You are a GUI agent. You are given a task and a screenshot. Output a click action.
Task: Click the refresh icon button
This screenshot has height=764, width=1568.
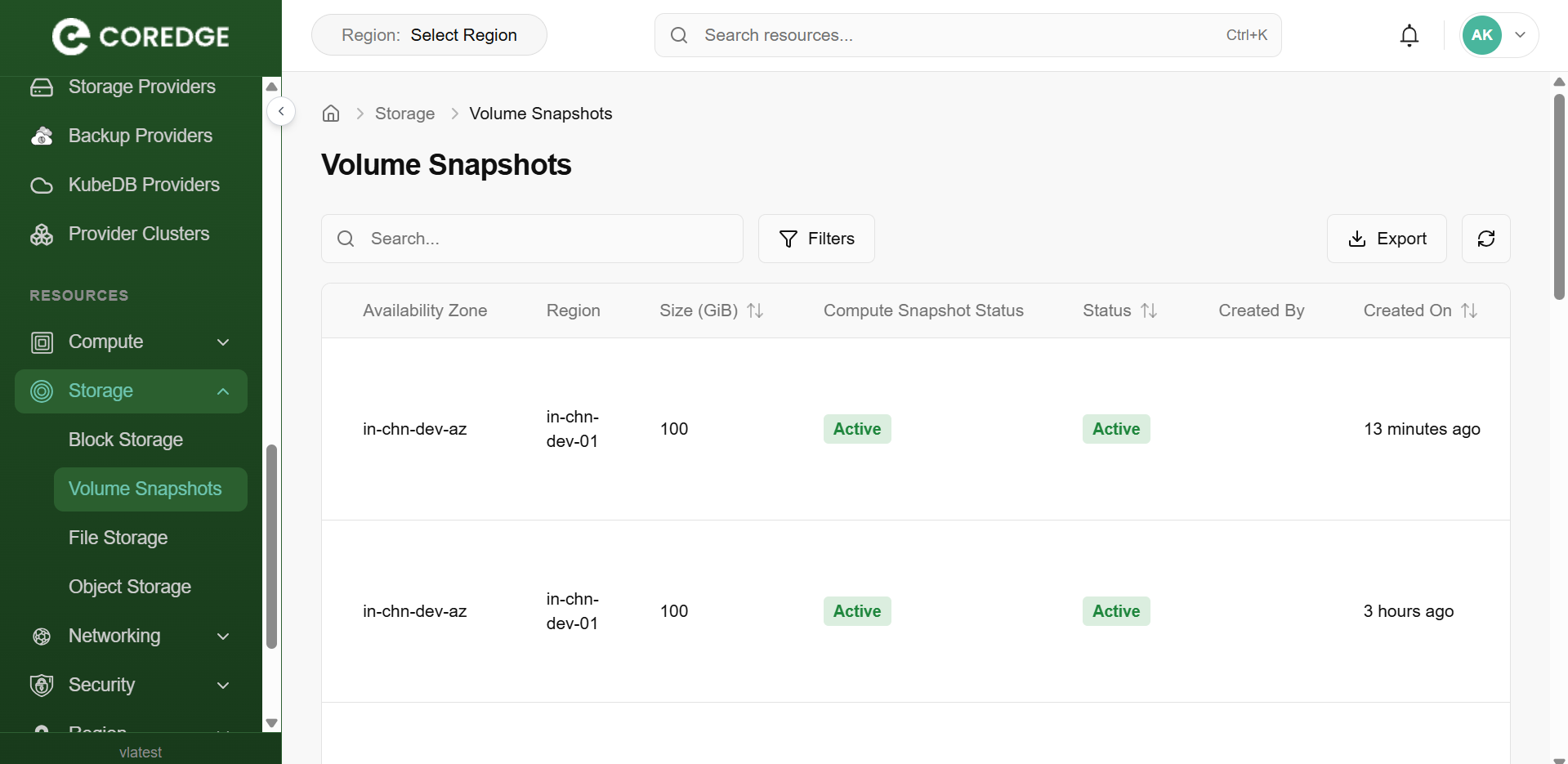coord(1485,239)
